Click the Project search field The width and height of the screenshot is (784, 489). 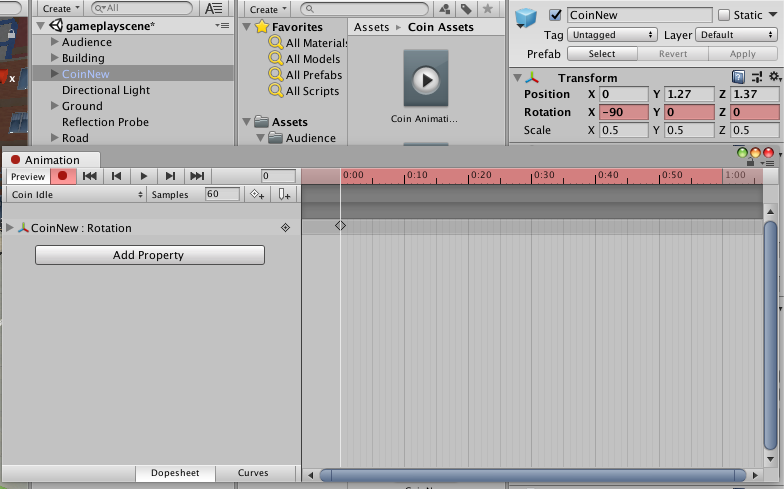coord(364,9)
